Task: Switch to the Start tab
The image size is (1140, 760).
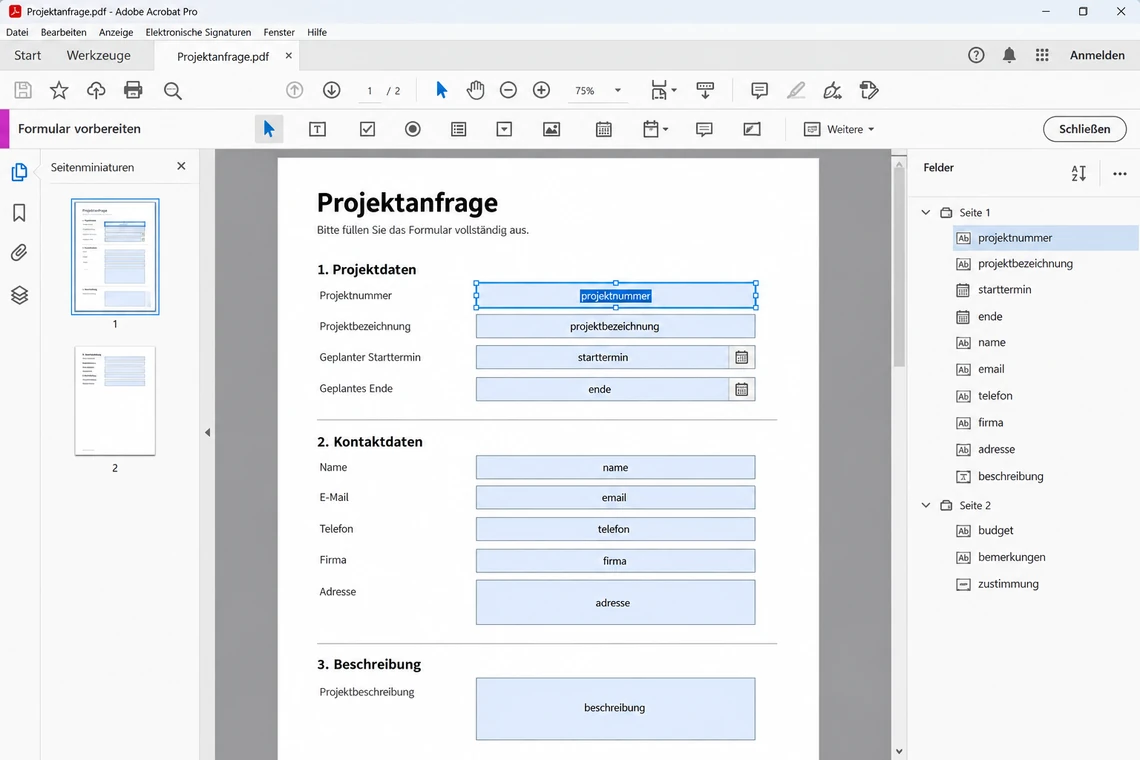Action: 28,55
